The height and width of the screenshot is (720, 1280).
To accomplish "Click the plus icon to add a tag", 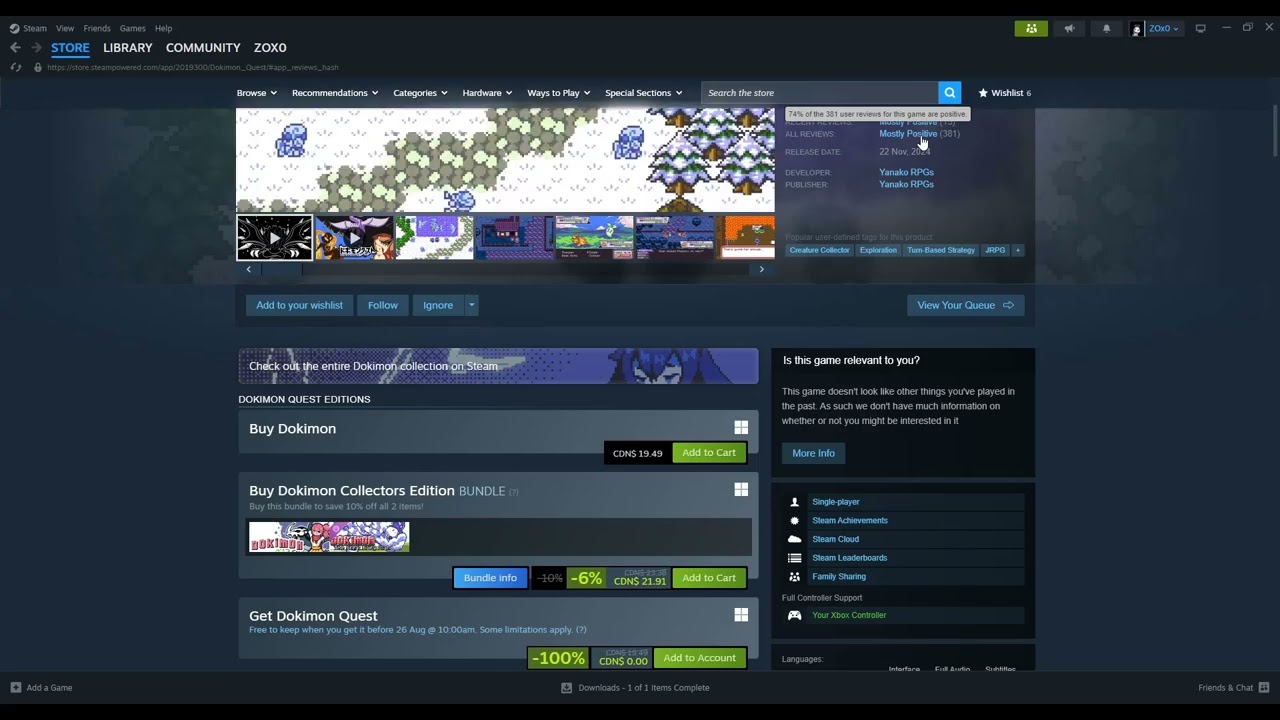I will [1017, 250].
